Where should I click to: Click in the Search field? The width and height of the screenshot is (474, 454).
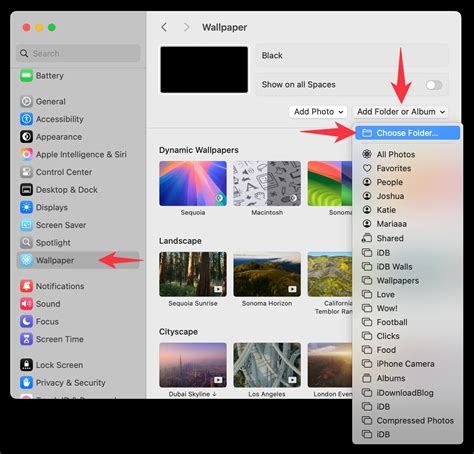pos(78,53)
